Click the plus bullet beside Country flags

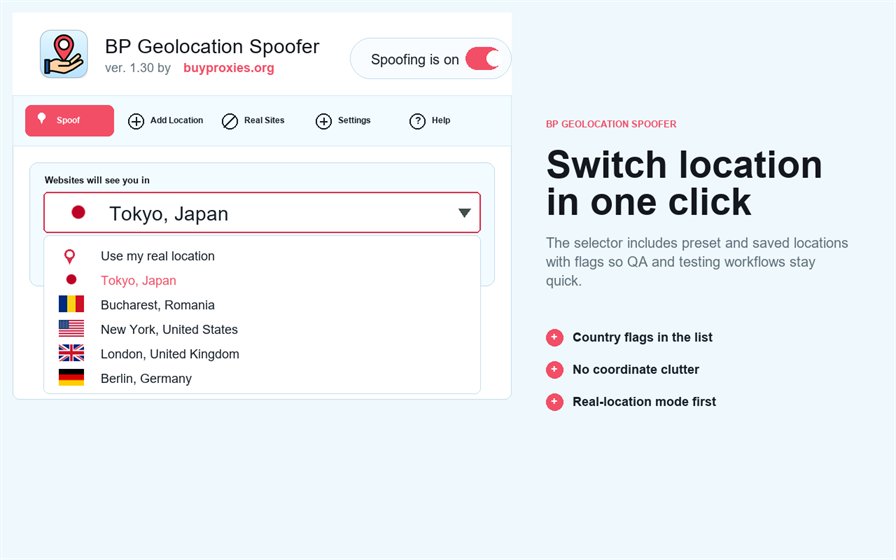pyautogui.click(x=554, y=338)
